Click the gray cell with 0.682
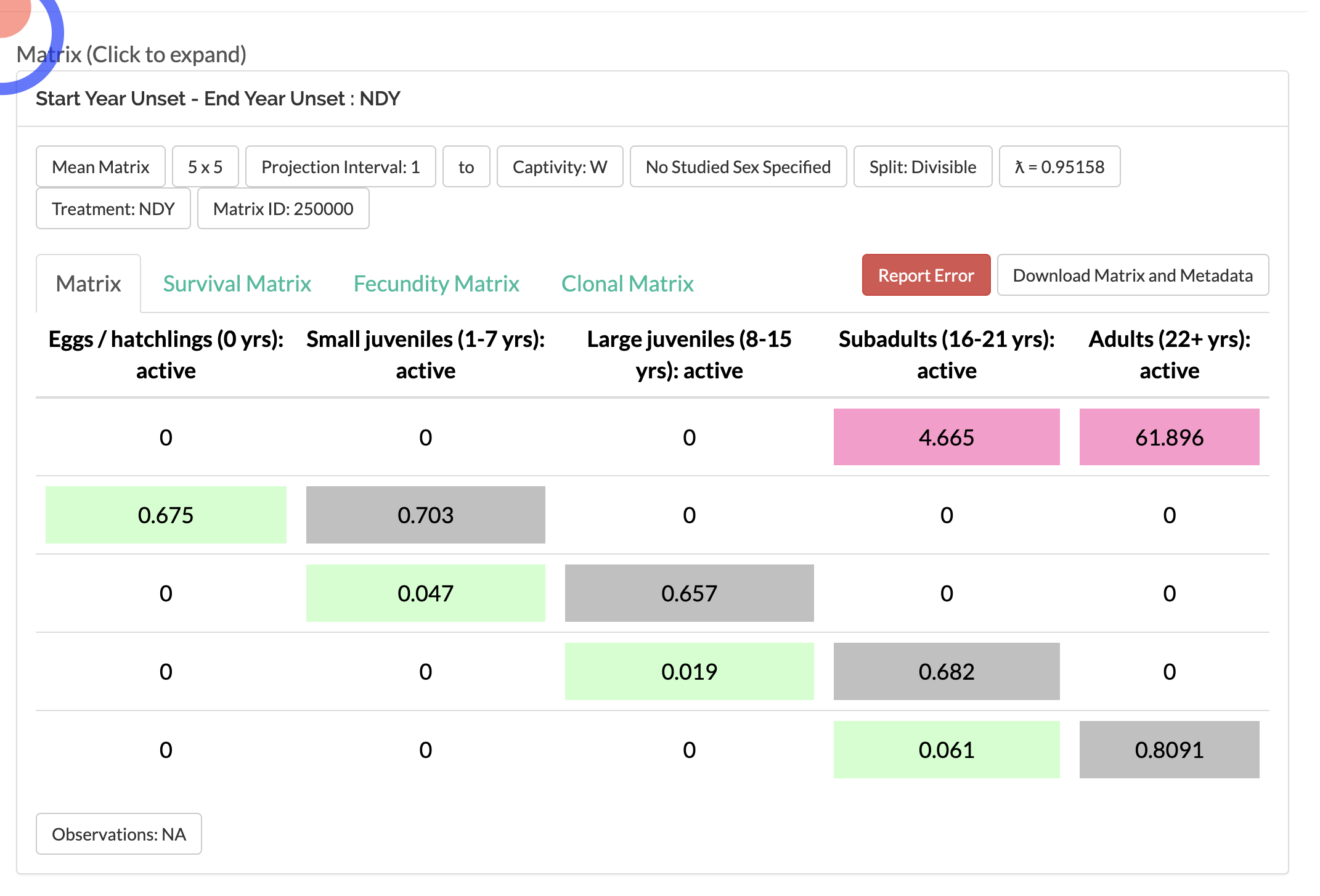 click(947, 671)
